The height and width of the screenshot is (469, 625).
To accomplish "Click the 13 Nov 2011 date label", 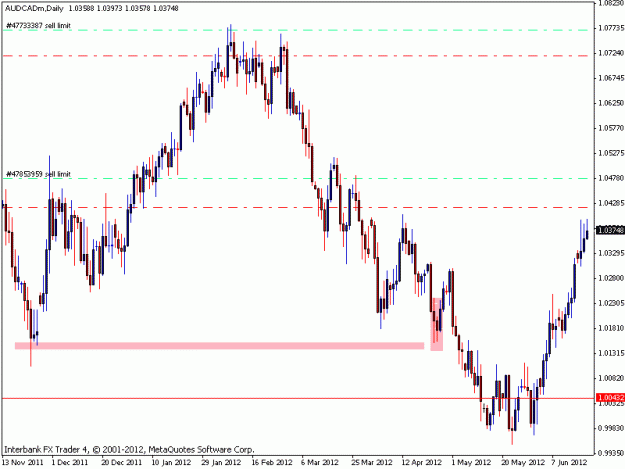I will tap(22, 463).
